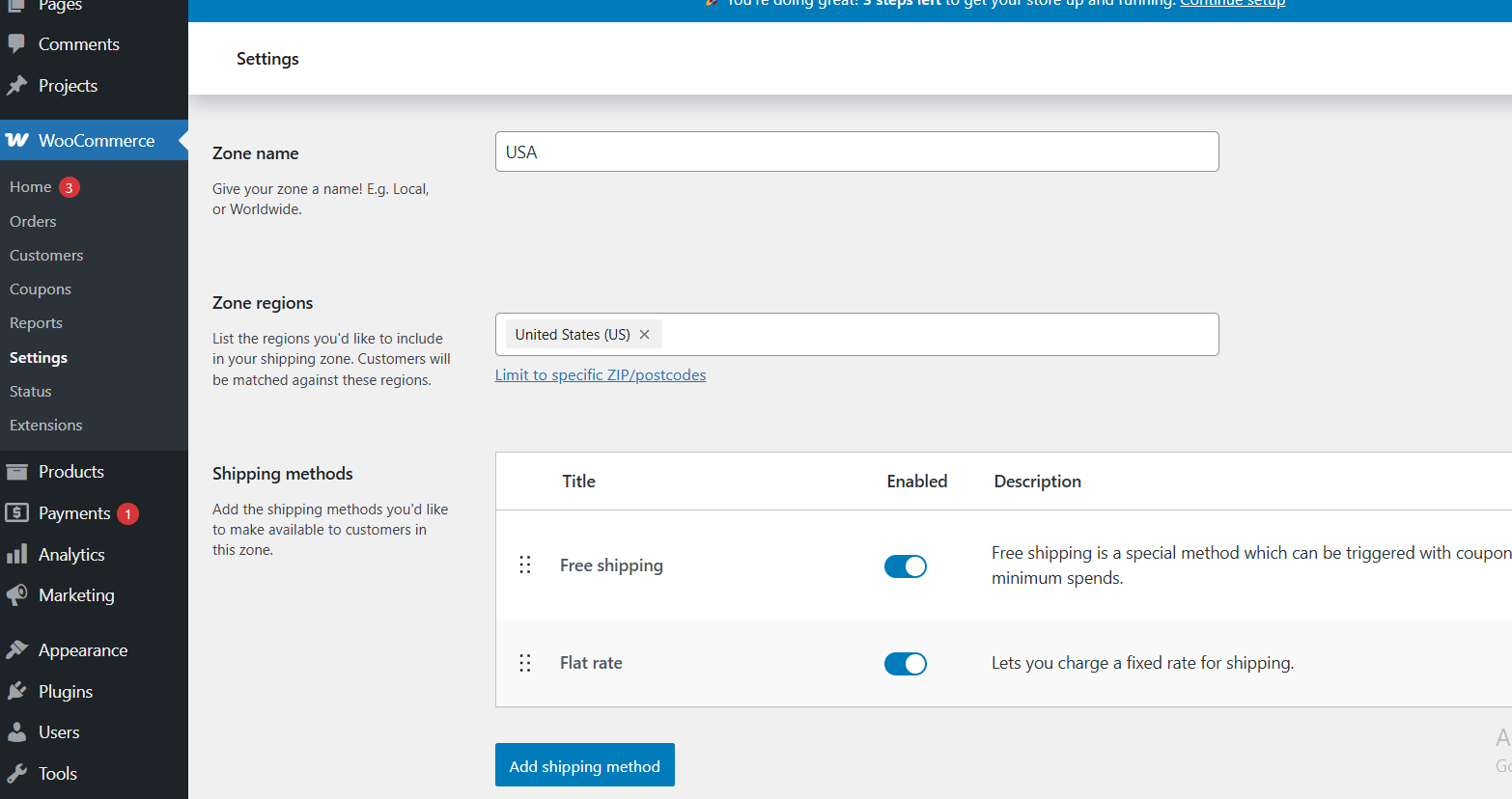Select the Settings submenu item
Screen dimensions: 1512x799
pos(39,357)
